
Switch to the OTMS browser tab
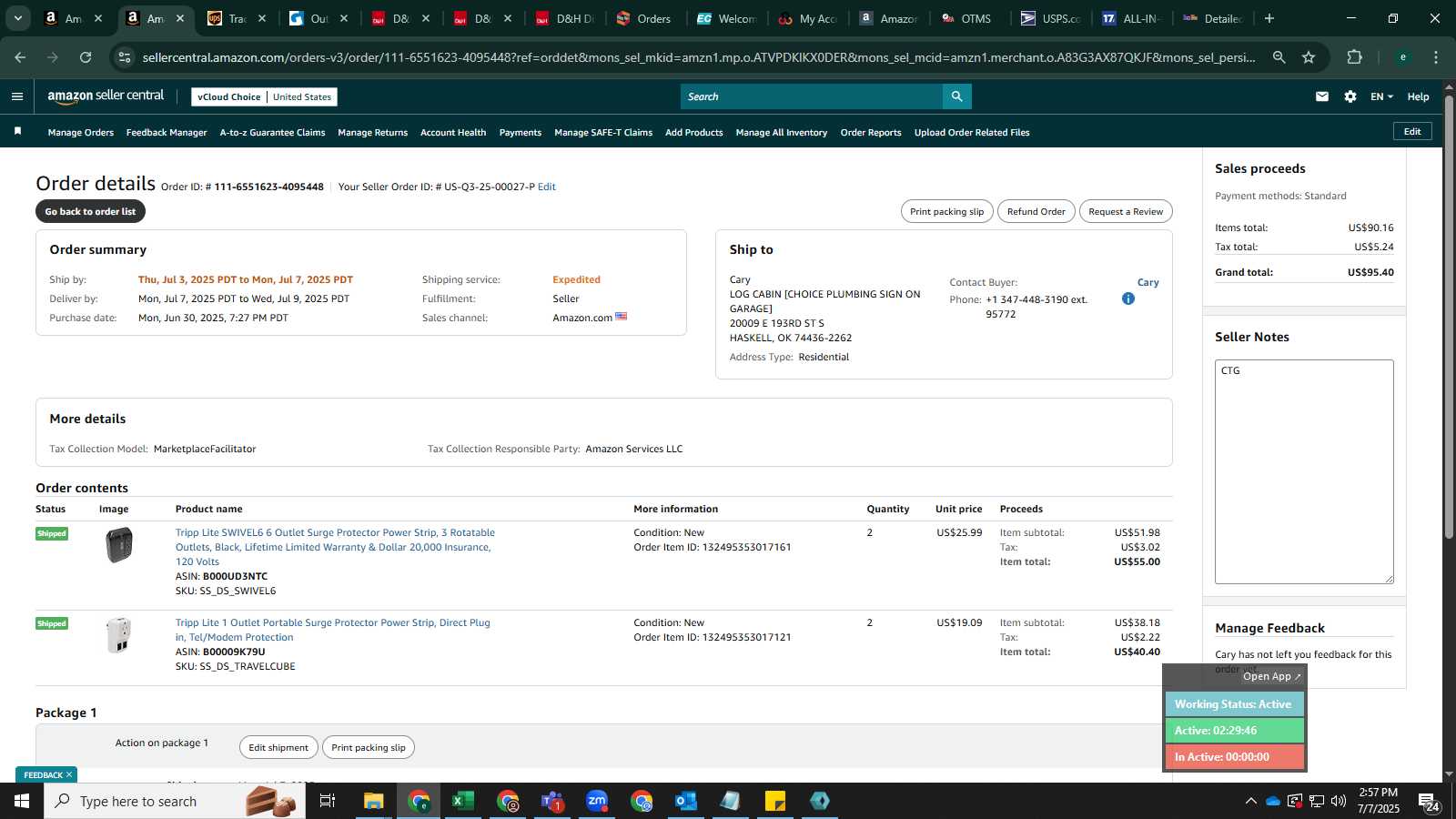click(966, 18)
